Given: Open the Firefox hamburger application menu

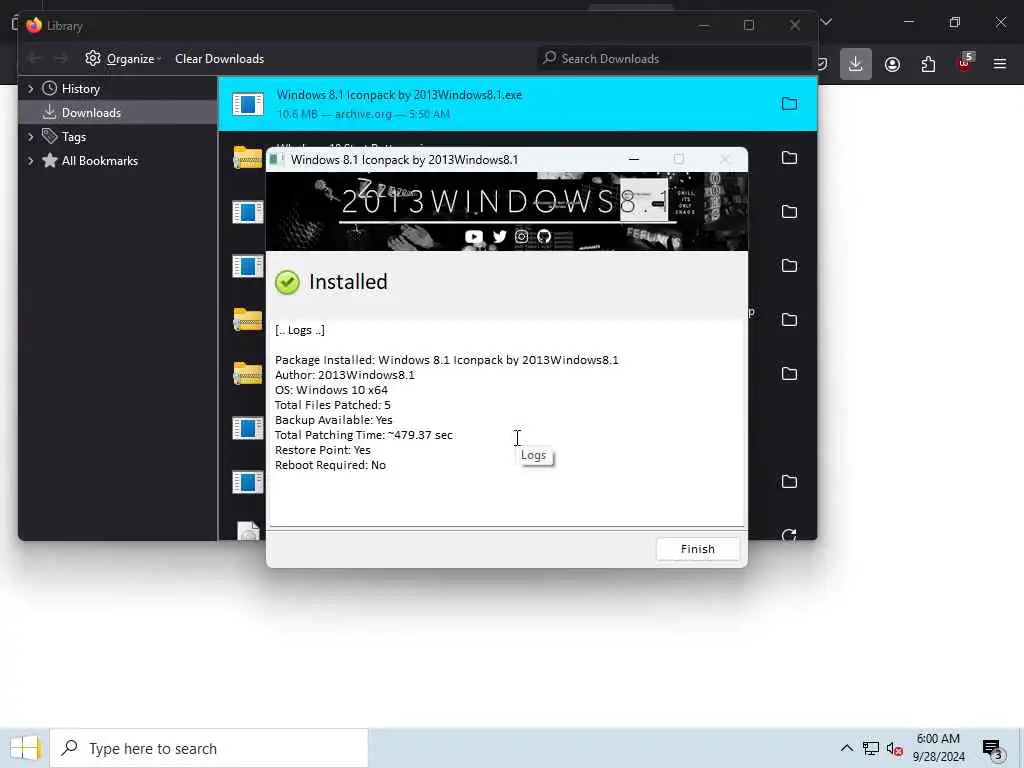Looking at the screenshot, I should (x=1000, y=64).
